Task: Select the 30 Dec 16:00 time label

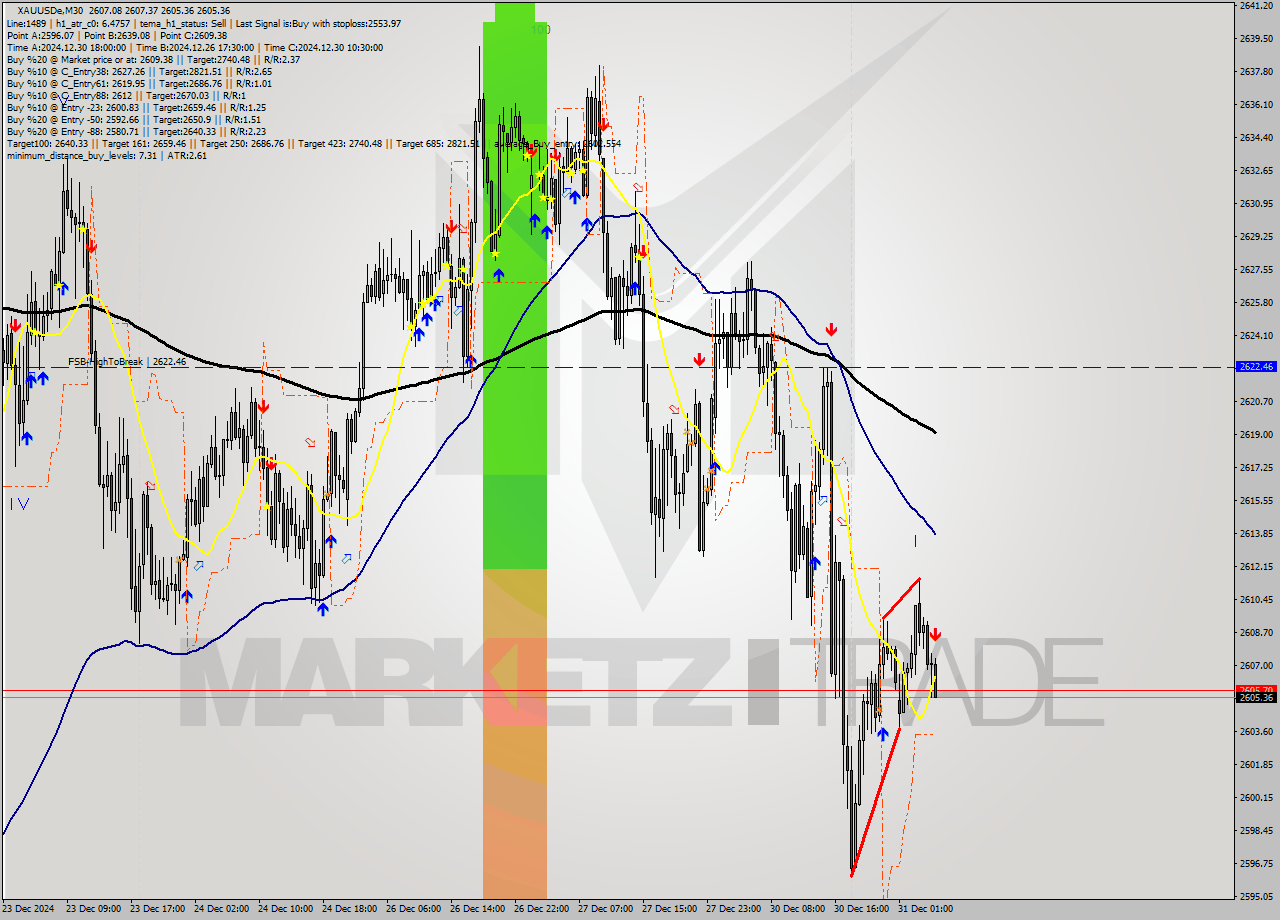Action: click(862, 909)
